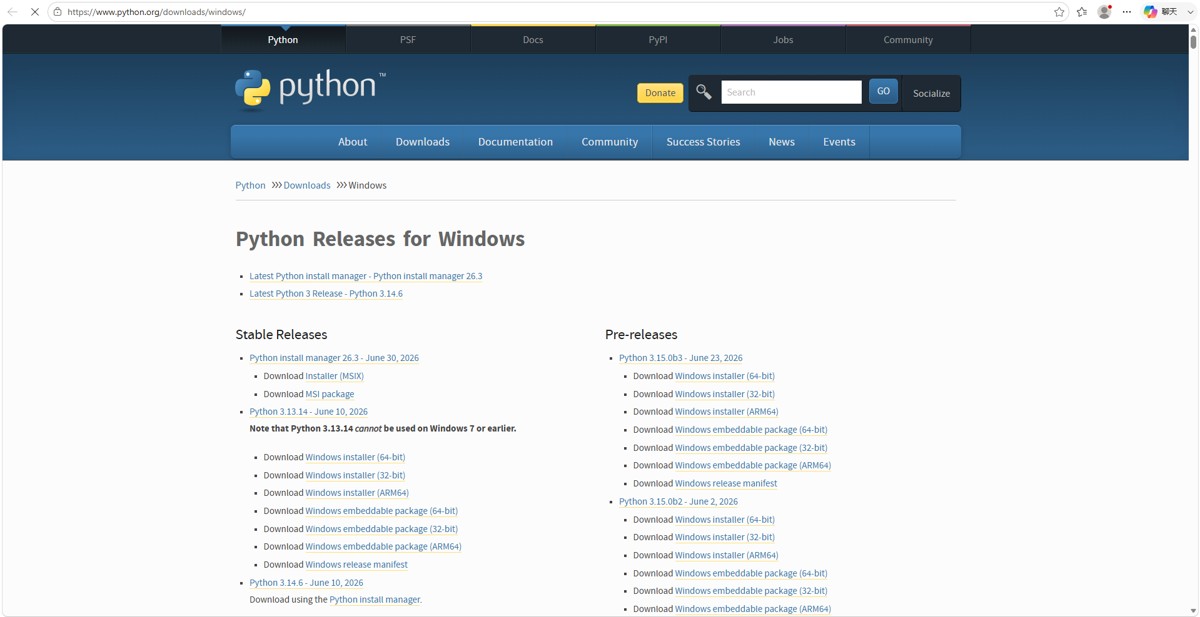Open the favorites list icon
1200x617 pixels.
tap(1082, 12)
